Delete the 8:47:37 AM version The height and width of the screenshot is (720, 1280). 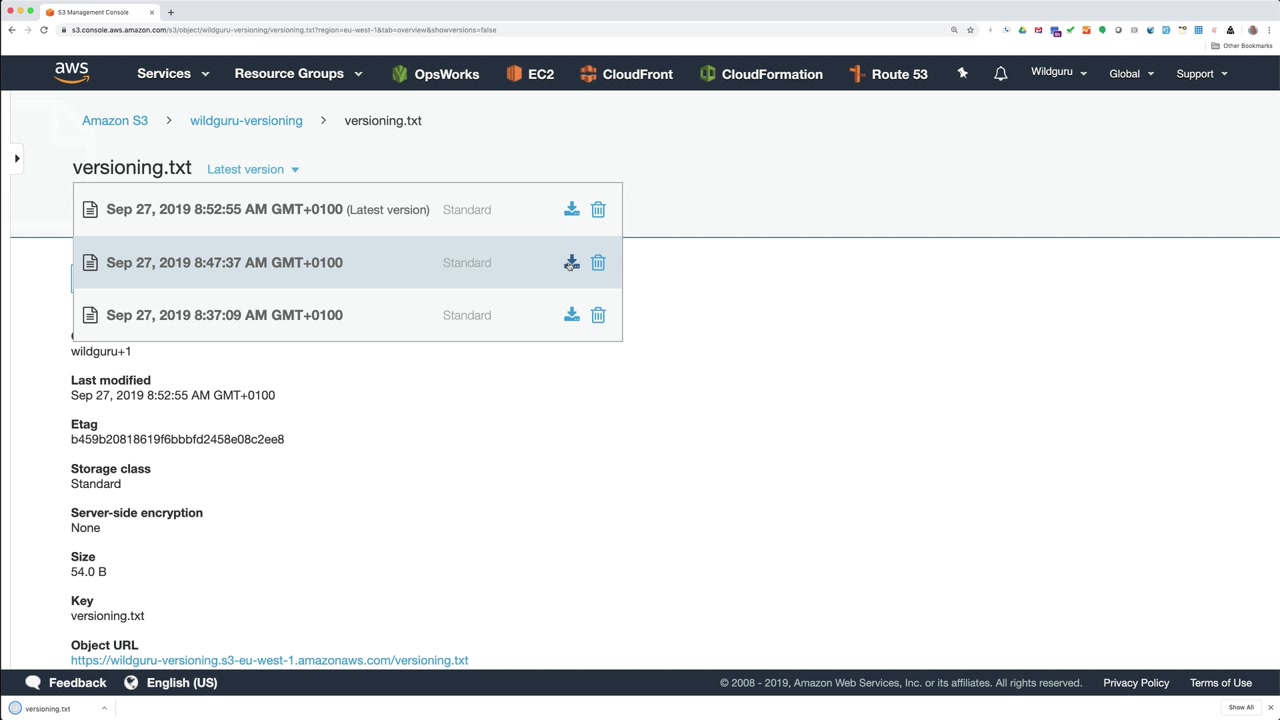coord(598,262)
